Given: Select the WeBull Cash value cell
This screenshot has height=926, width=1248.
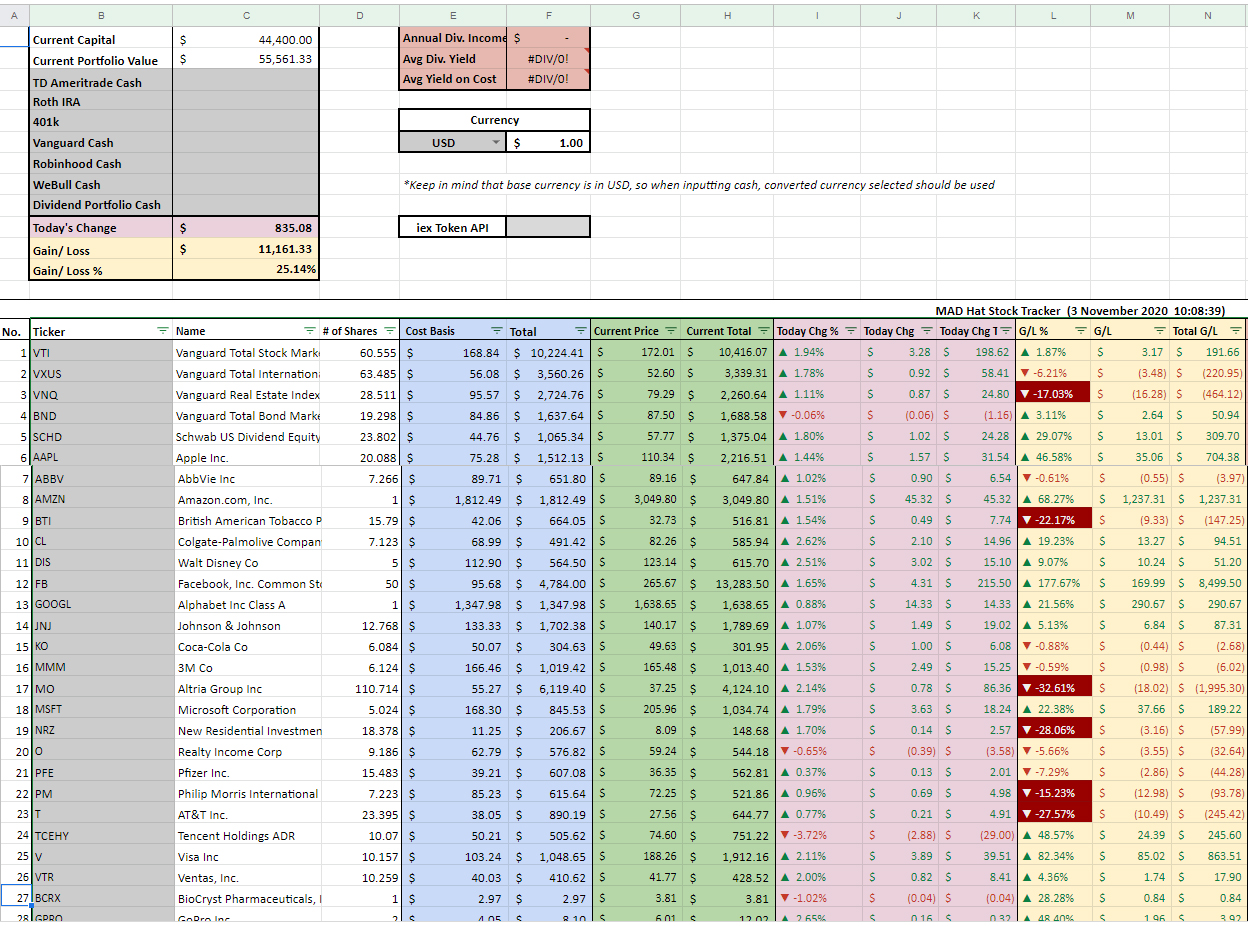Looking at the screenshot, I should coord(246,184).
